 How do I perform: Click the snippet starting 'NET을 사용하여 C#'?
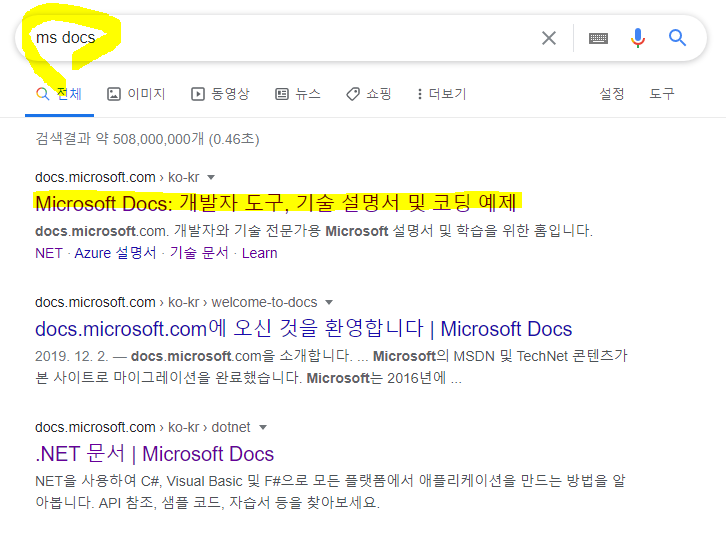point(330,491)
